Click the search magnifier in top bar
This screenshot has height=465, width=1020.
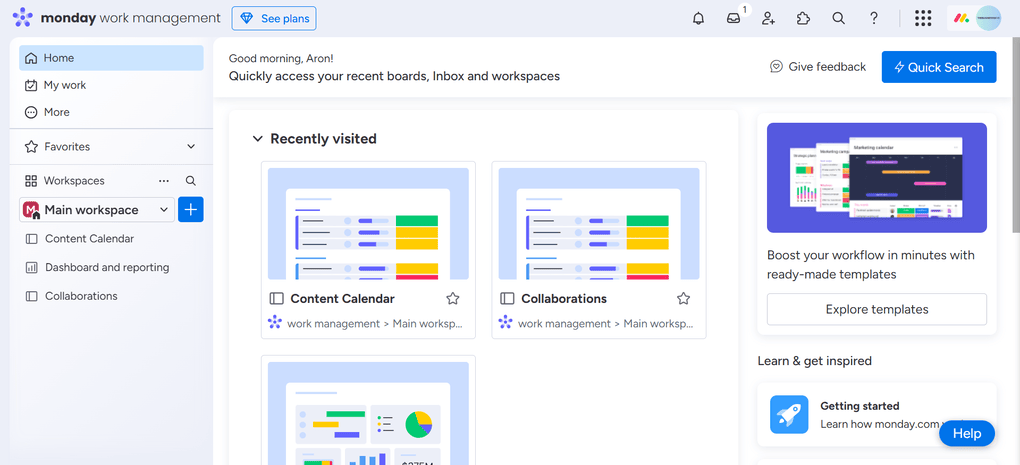[838, 18]
